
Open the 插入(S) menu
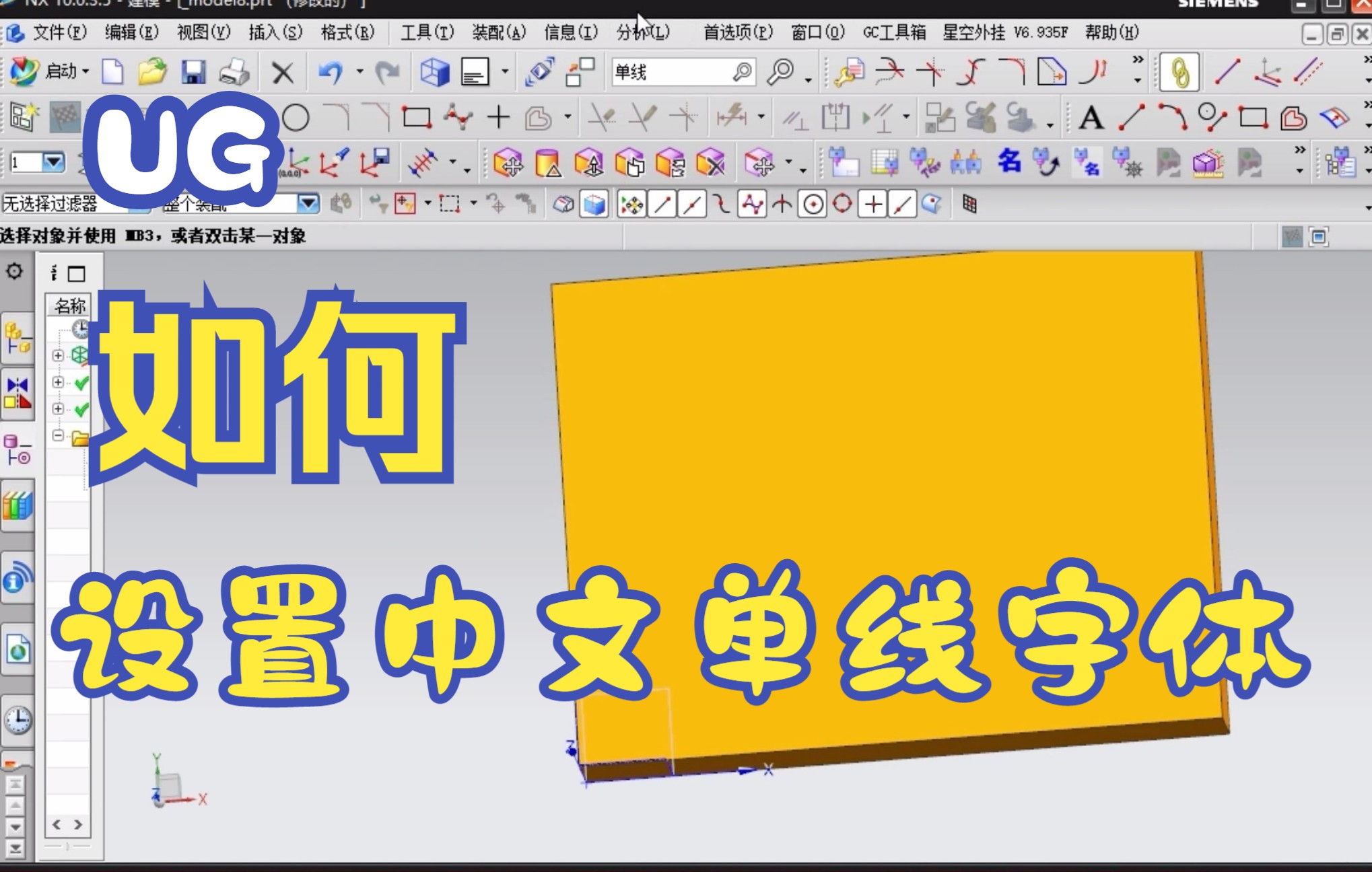coord(275,32)
